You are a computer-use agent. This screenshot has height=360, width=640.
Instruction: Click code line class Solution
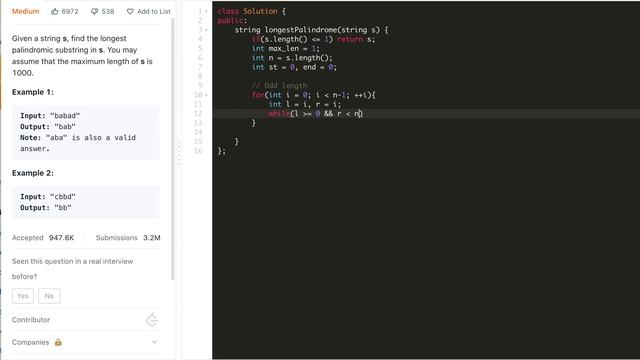(x=251, y=11)
